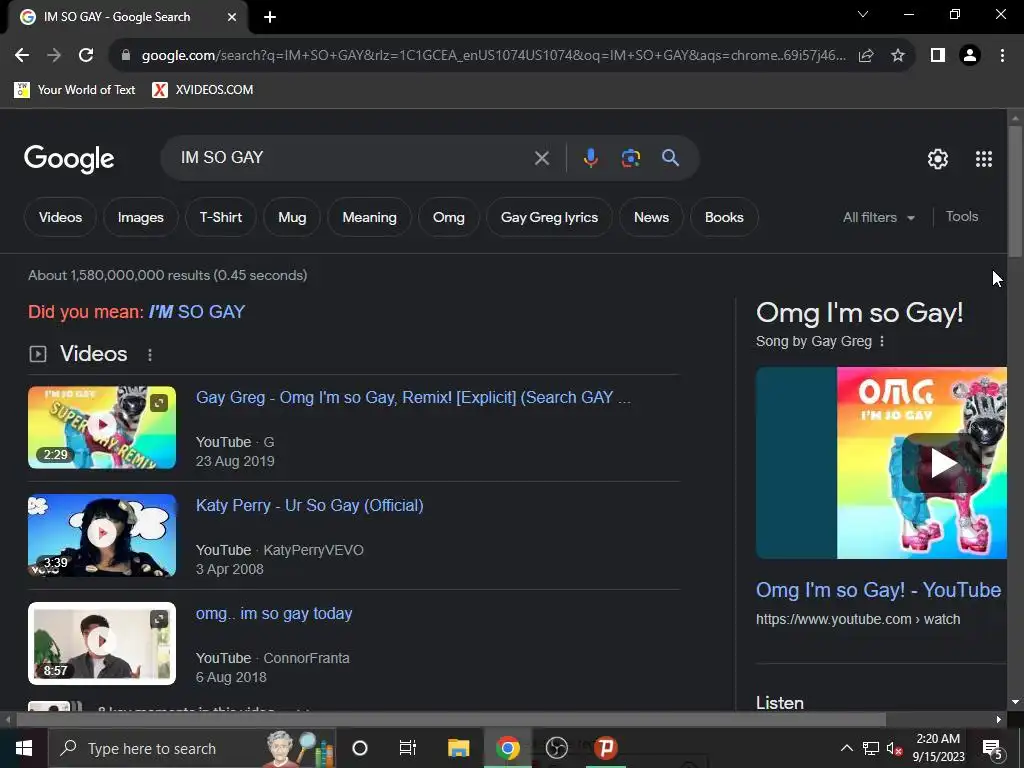1024x768 pixels.
Task: Open network status tray icon
Action: [x=871, y=748]
